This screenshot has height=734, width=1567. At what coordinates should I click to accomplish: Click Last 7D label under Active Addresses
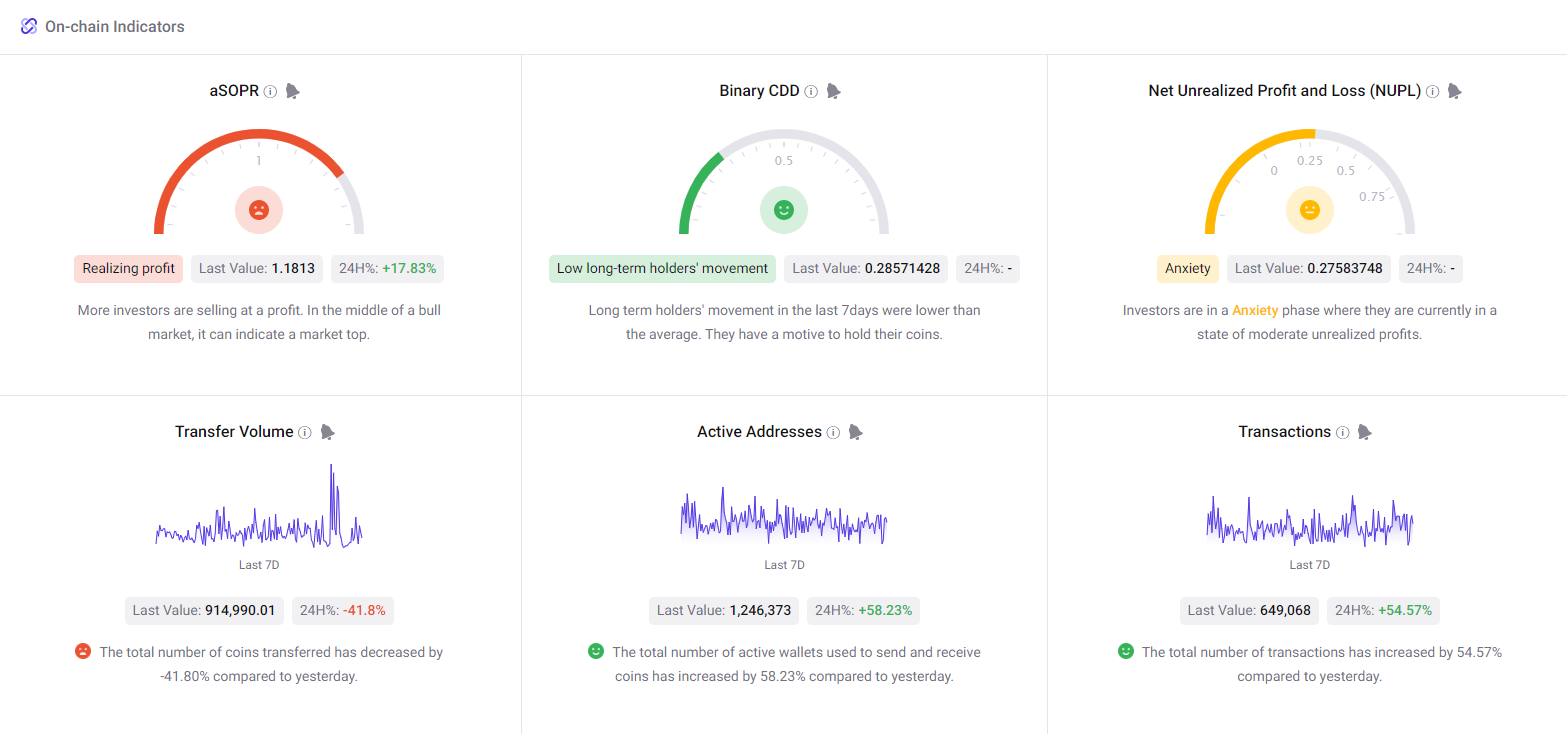(784, 565)
